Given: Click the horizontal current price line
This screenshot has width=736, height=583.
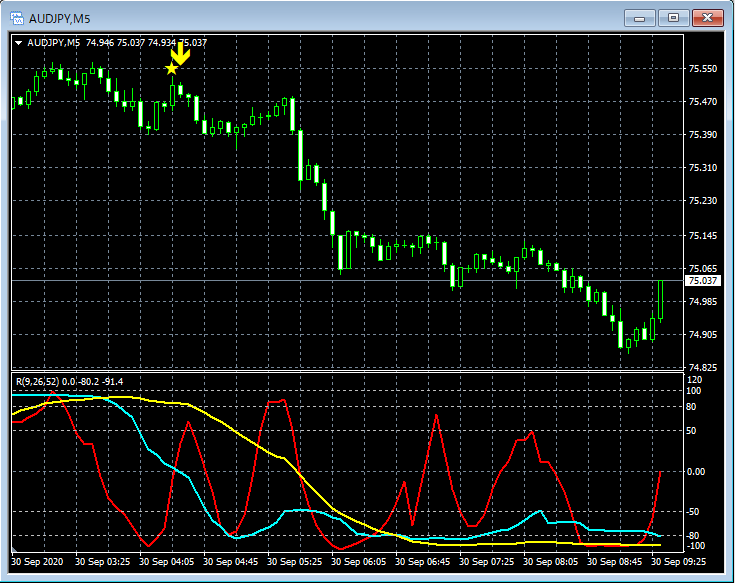Looking at the screenshot, I should click(x=347, y=281).
